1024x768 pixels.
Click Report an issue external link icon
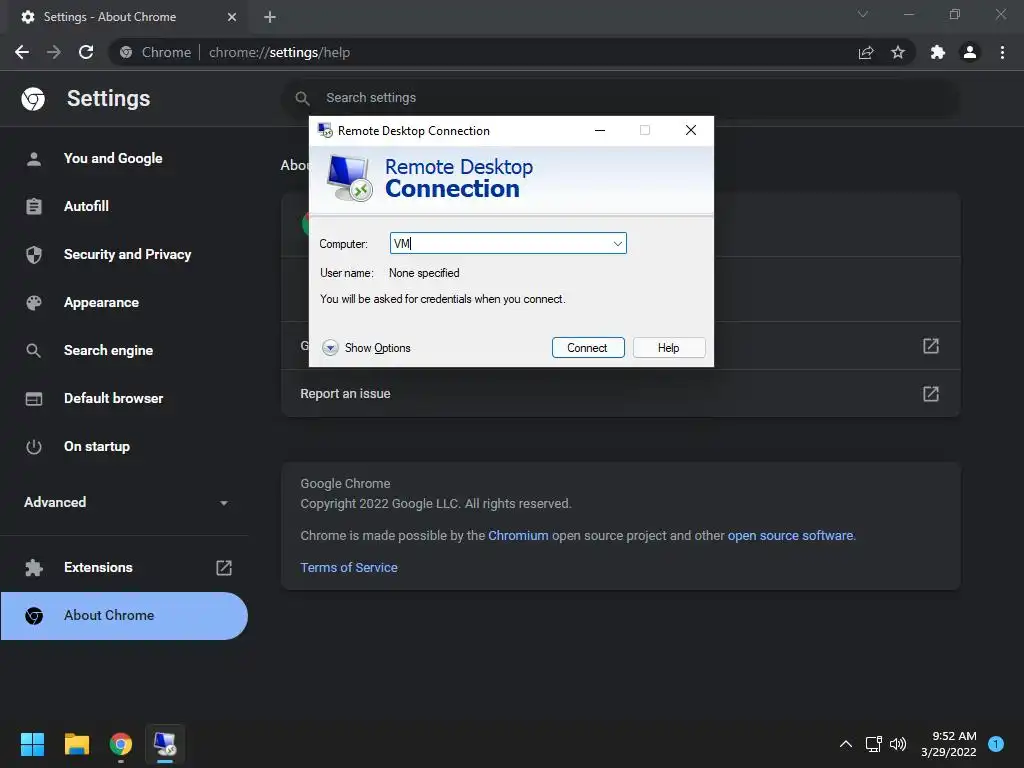(x=931, y=394)
